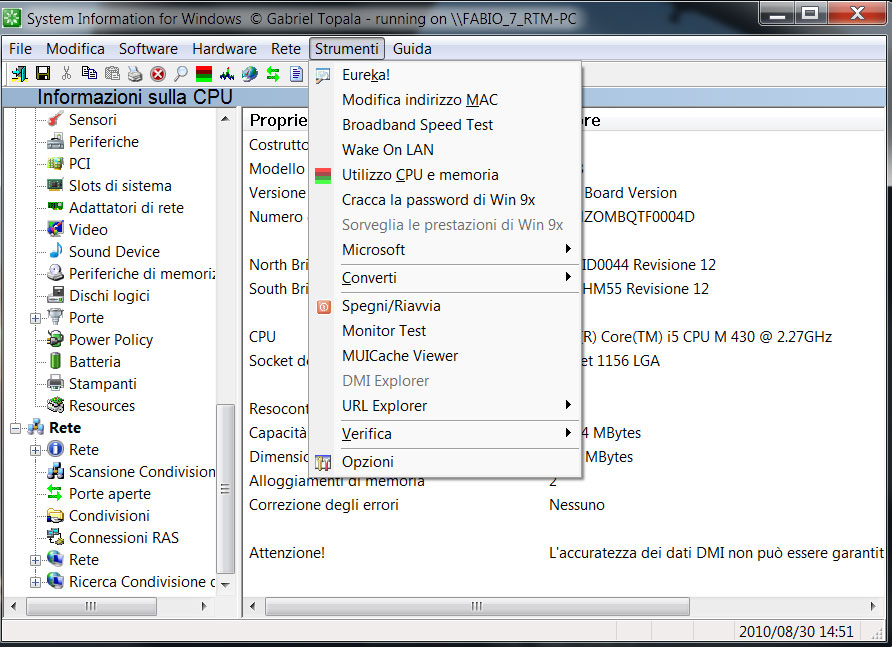Open the Converti submenu
Image resolution: width=892 pixels, height=647 pixels.
click(445, 278)
